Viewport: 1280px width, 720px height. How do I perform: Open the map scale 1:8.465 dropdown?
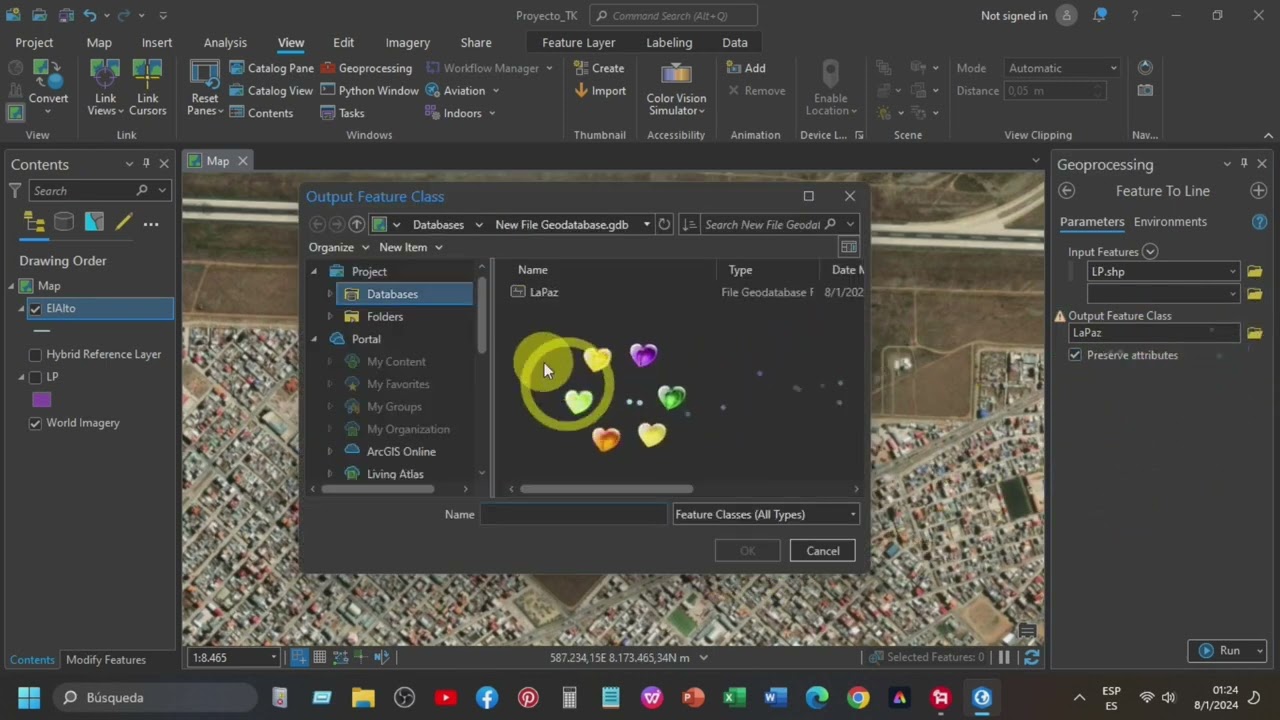coord(273,657)
